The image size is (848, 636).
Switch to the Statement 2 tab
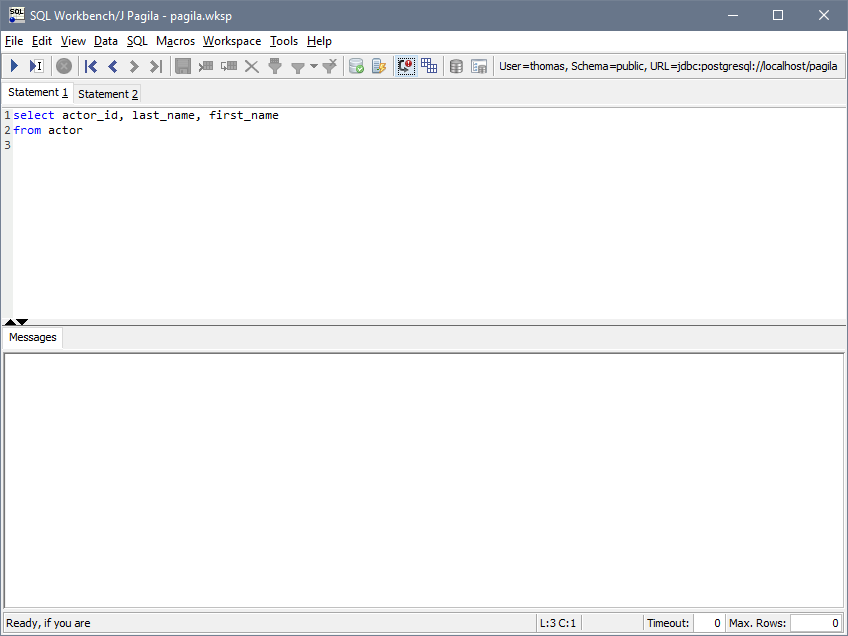[108, 94]
